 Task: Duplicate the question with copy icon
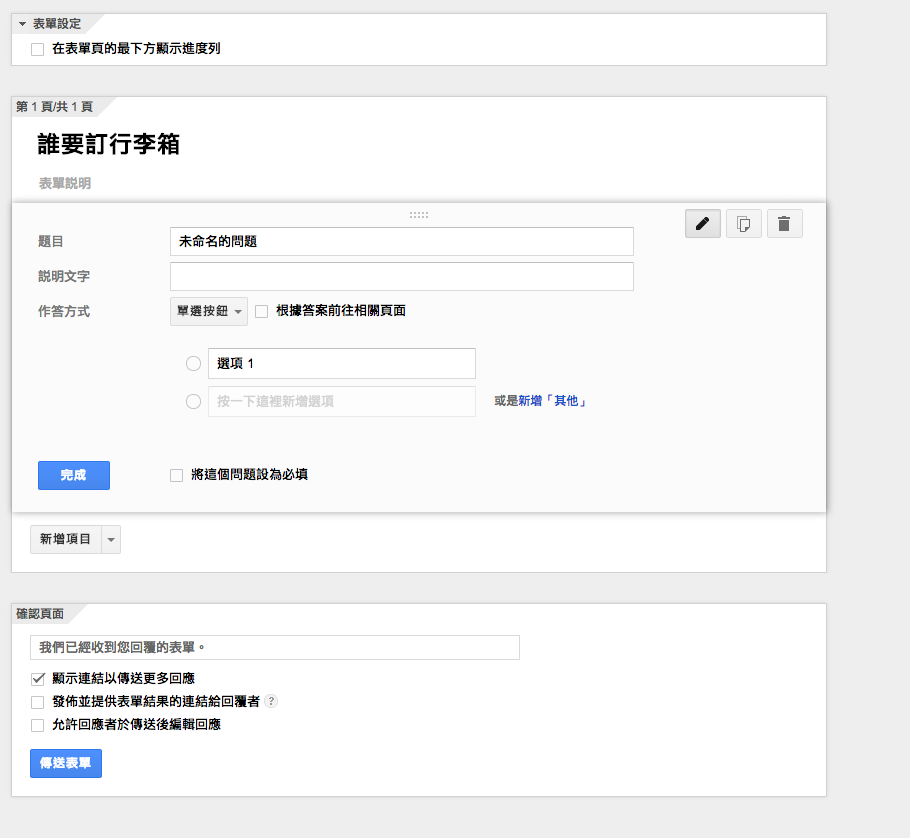[x=743, y=223]
